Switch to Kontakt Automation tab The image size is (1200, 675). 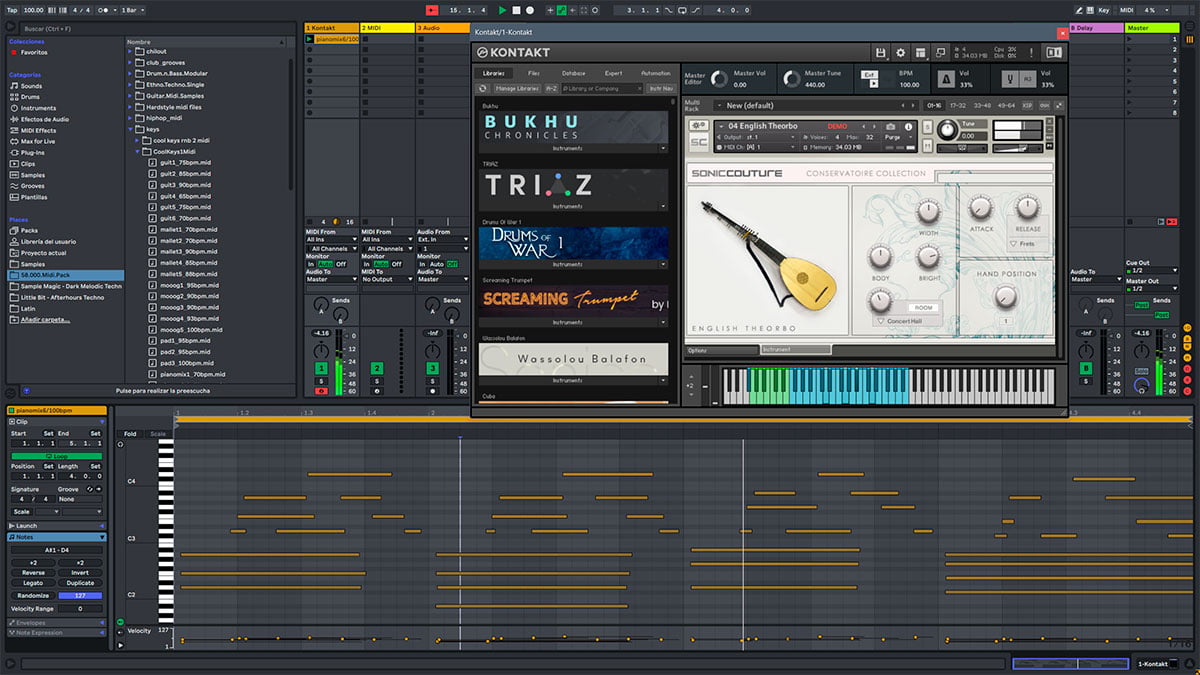click(x=656, y=73)
